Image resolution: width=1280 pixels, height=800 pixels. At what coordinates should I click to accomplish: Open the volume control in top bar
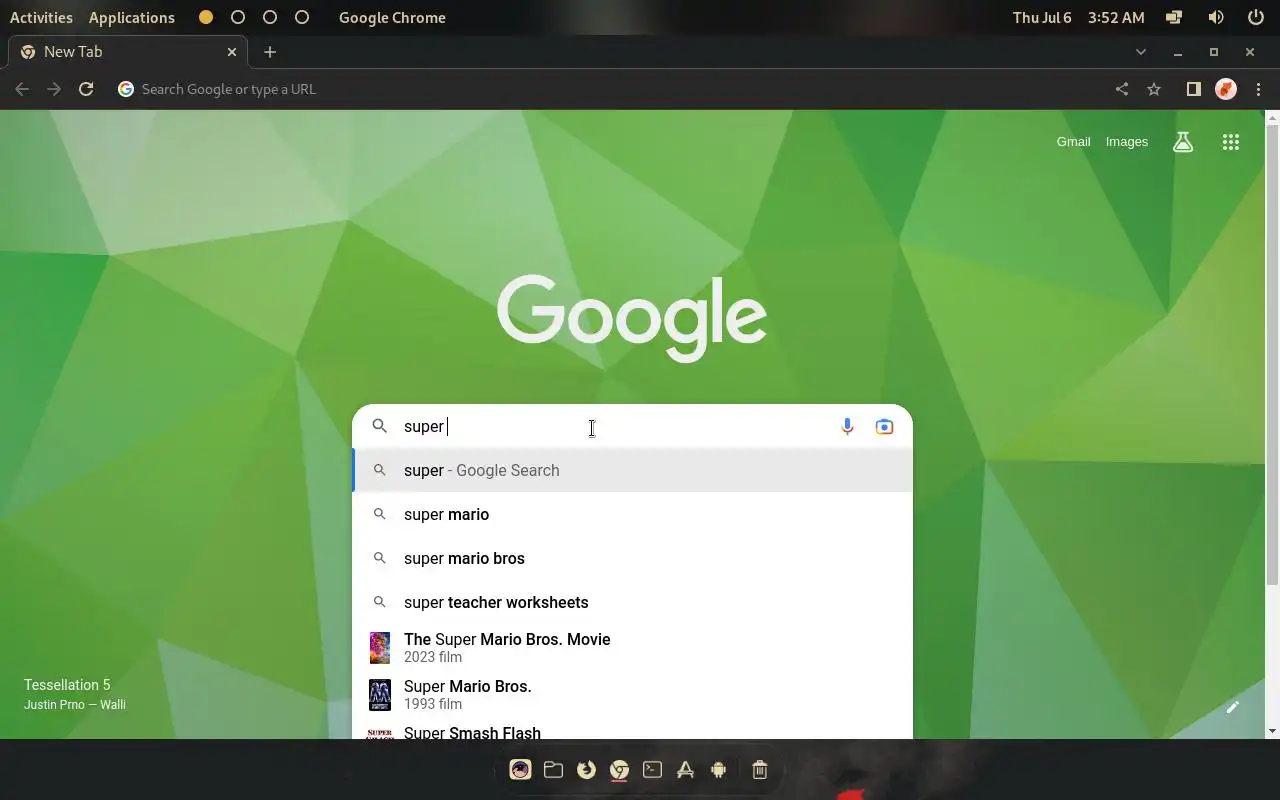pyautogui.click(x=1216, y=17)
